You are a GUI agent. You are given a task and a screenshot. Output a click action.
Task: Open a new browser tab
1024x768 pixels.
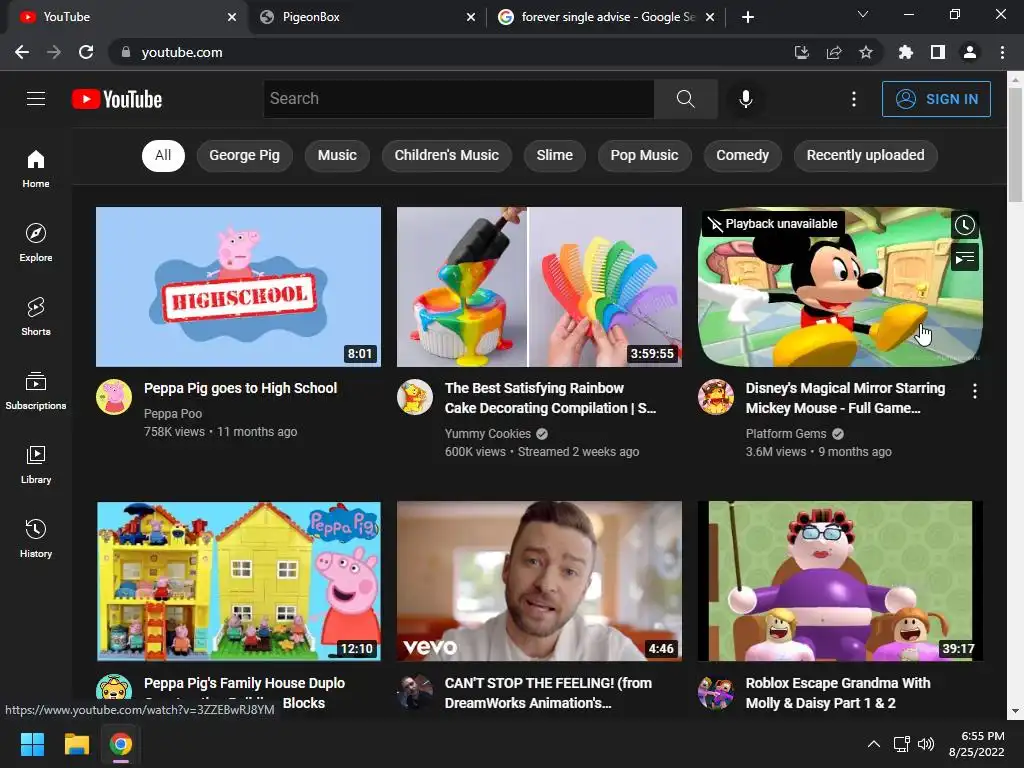748,17
